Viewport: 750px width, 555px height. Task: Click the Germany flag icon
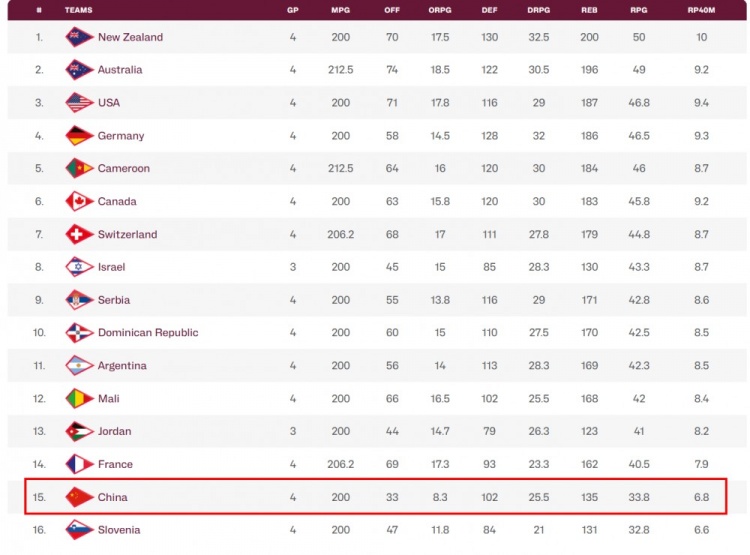tap(79, 136)
